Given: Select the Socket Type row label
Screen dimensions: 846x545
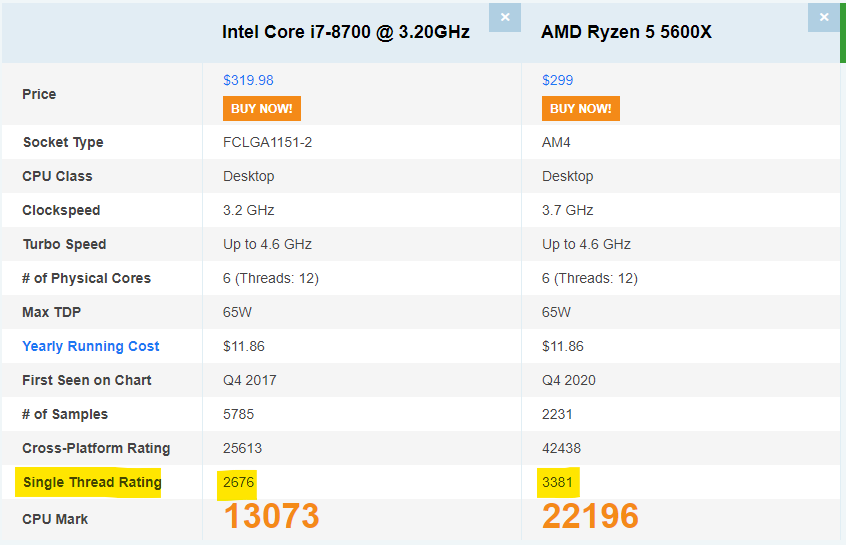Looking at the screenshot, I should coord(63,142).
